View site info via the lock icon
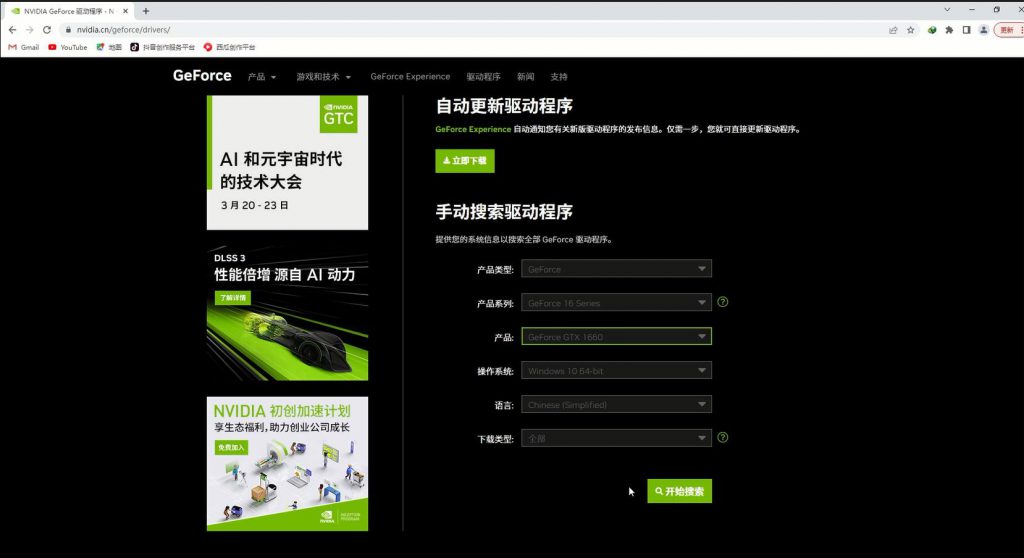 (x=68, y=29)
